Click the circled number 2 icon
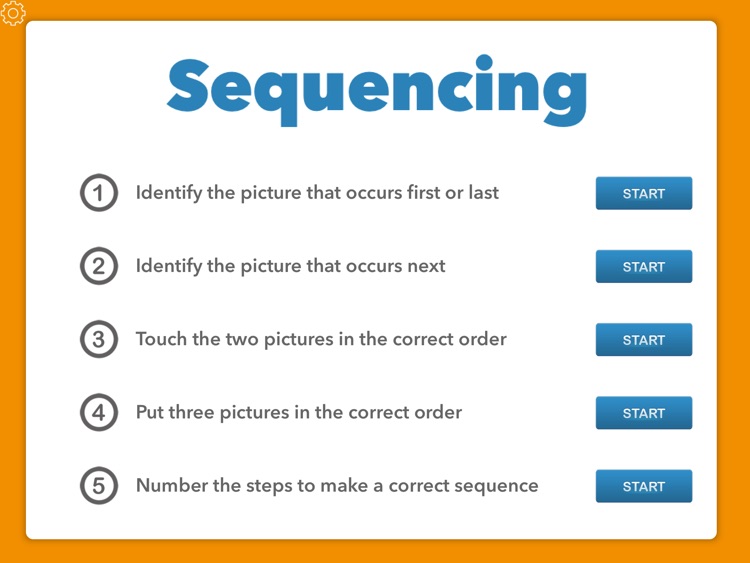The height and width of the screenshot is (563, 750). click(x=98, y=266)
